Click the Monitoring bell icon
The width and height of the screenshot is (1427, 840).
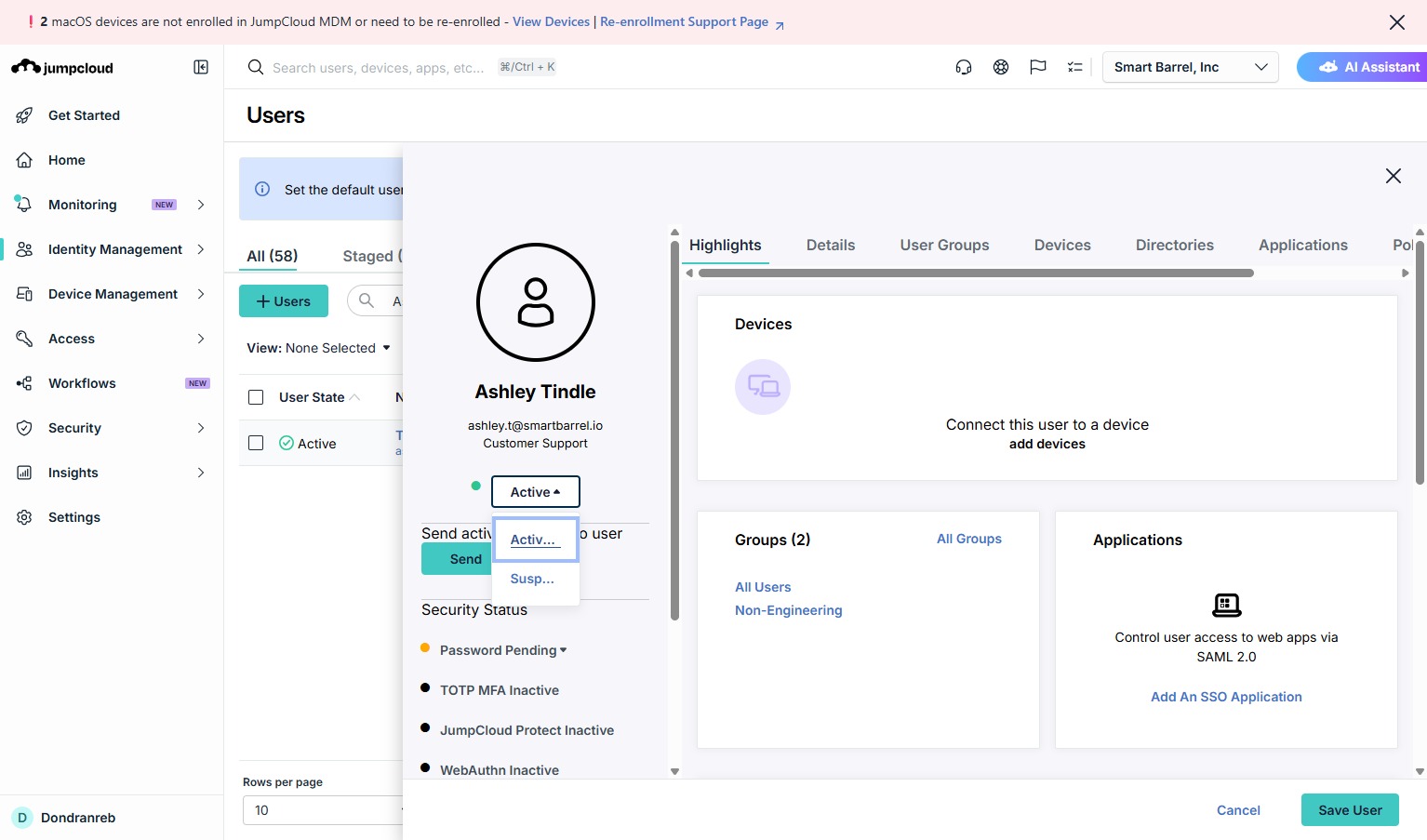25,205
